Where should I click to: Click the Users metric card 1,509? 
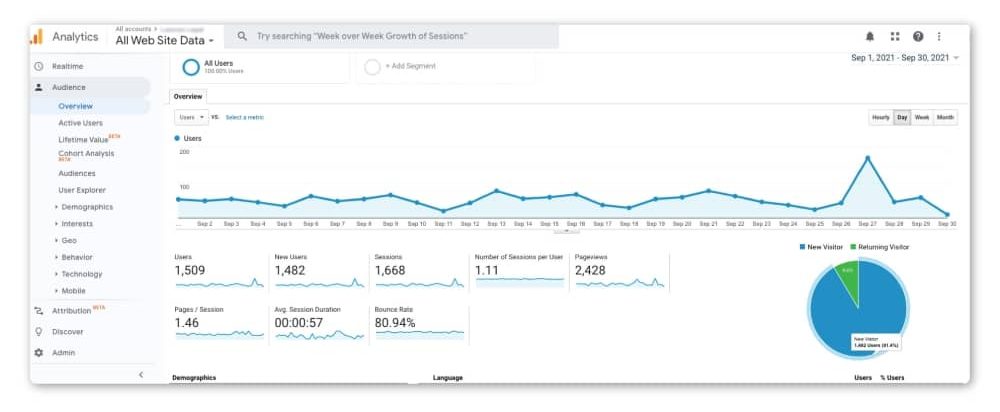point(219,271)
